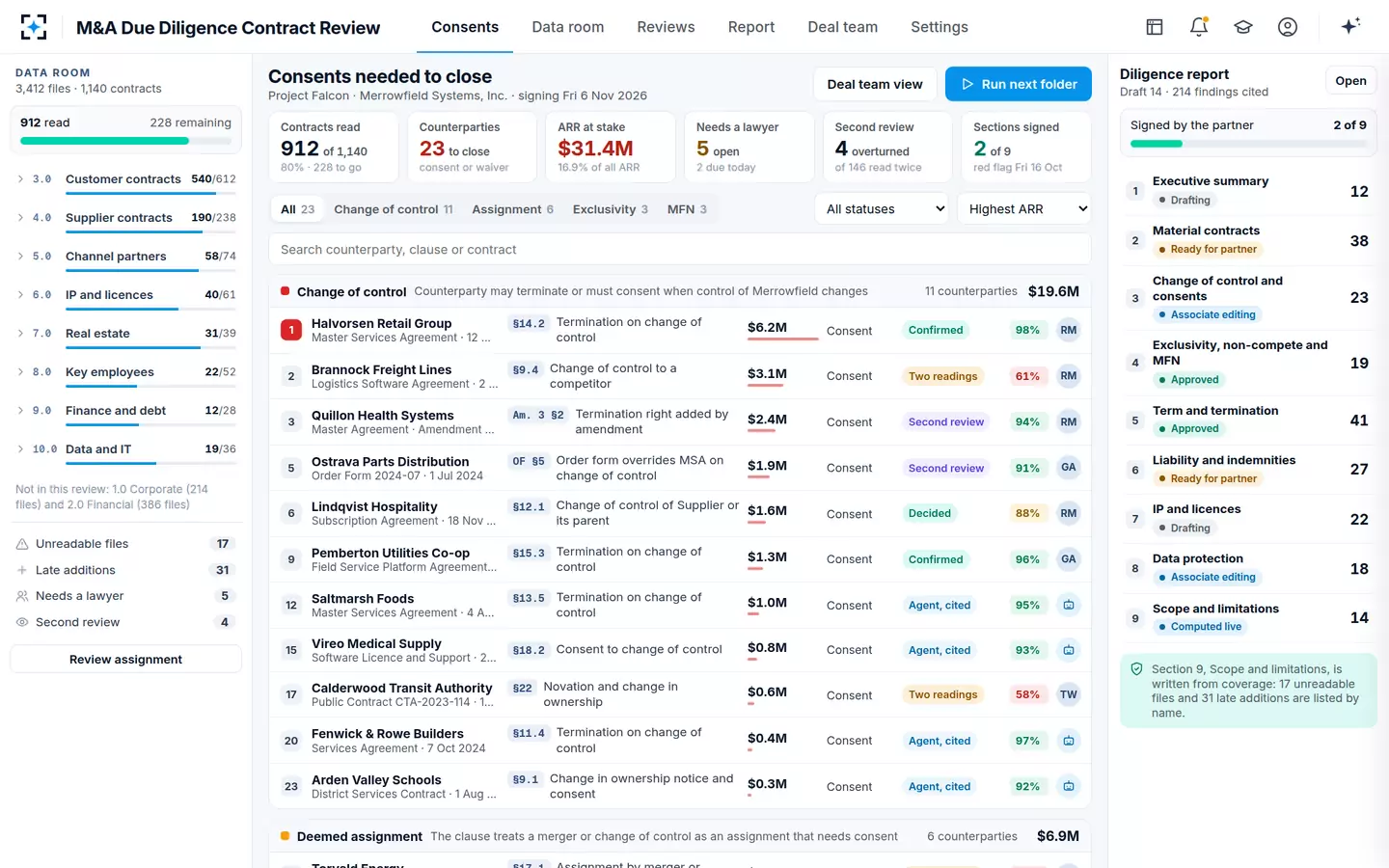
Task: Open the AI sparkle assistant icon
Action: pyautogui.click(x=1350, y=26)
